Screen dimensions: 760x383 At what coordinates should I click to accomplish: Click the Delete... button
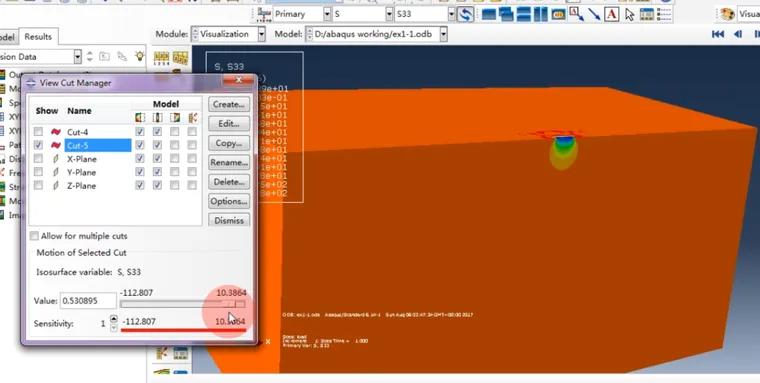coord(229,182)
